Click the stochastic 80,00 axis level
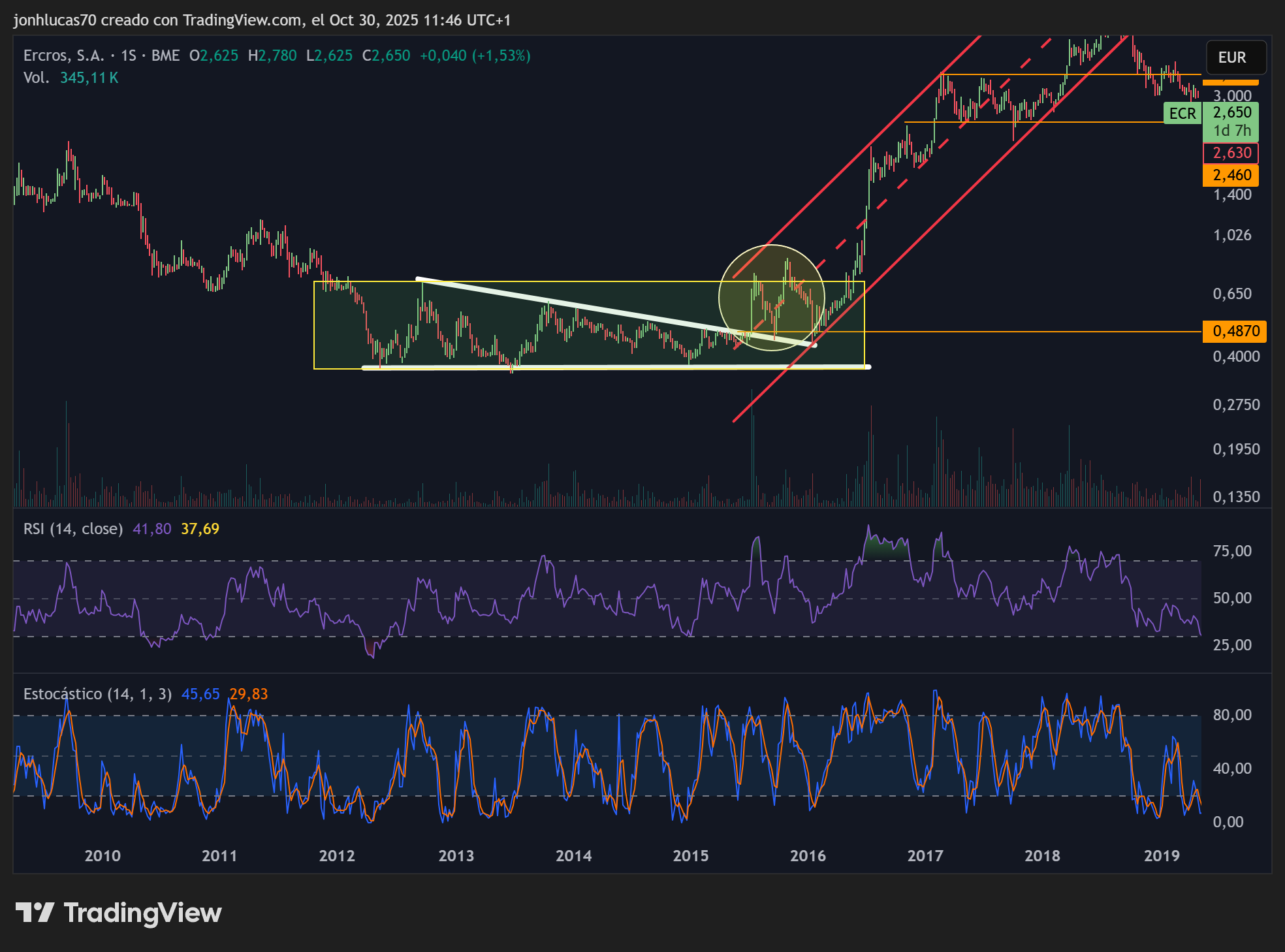The height and width of the screenshot is (952, 1285). 1232,715
